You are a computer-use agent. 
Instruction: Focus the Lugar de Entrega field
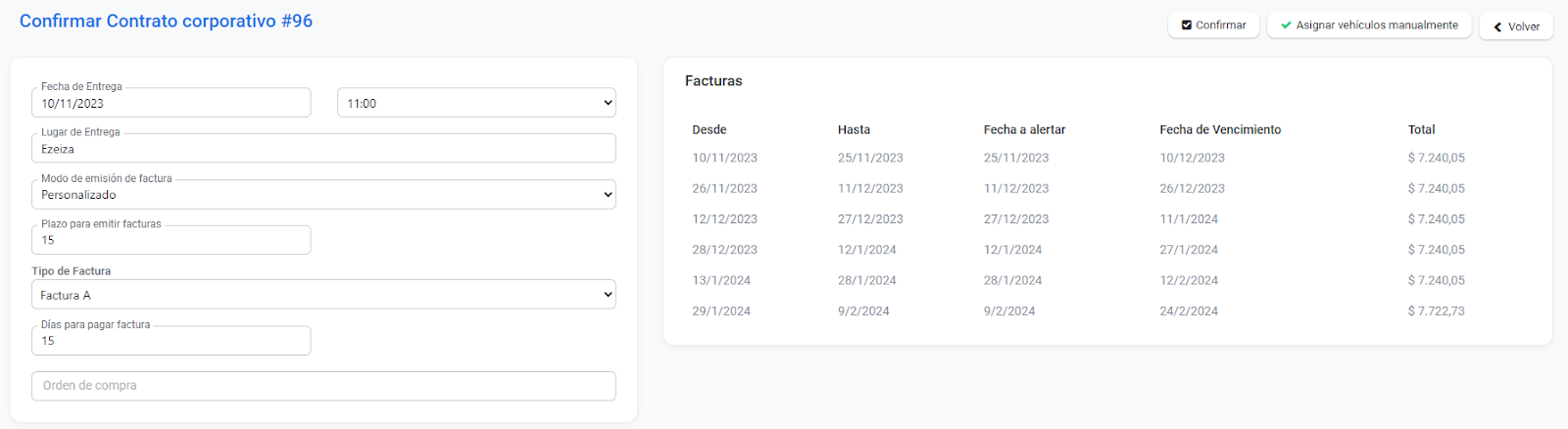click(323, 149)
